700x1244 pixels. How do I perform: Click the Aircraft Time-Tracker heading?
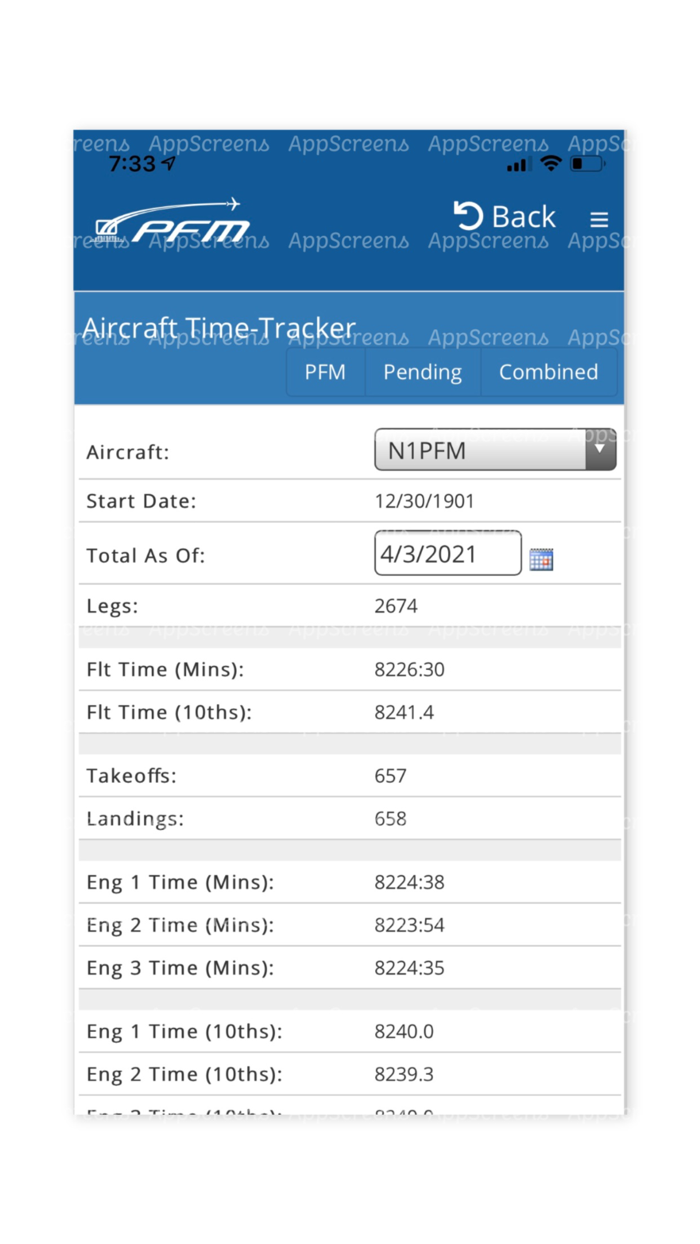pyautogui.click(x=222, y=327)
